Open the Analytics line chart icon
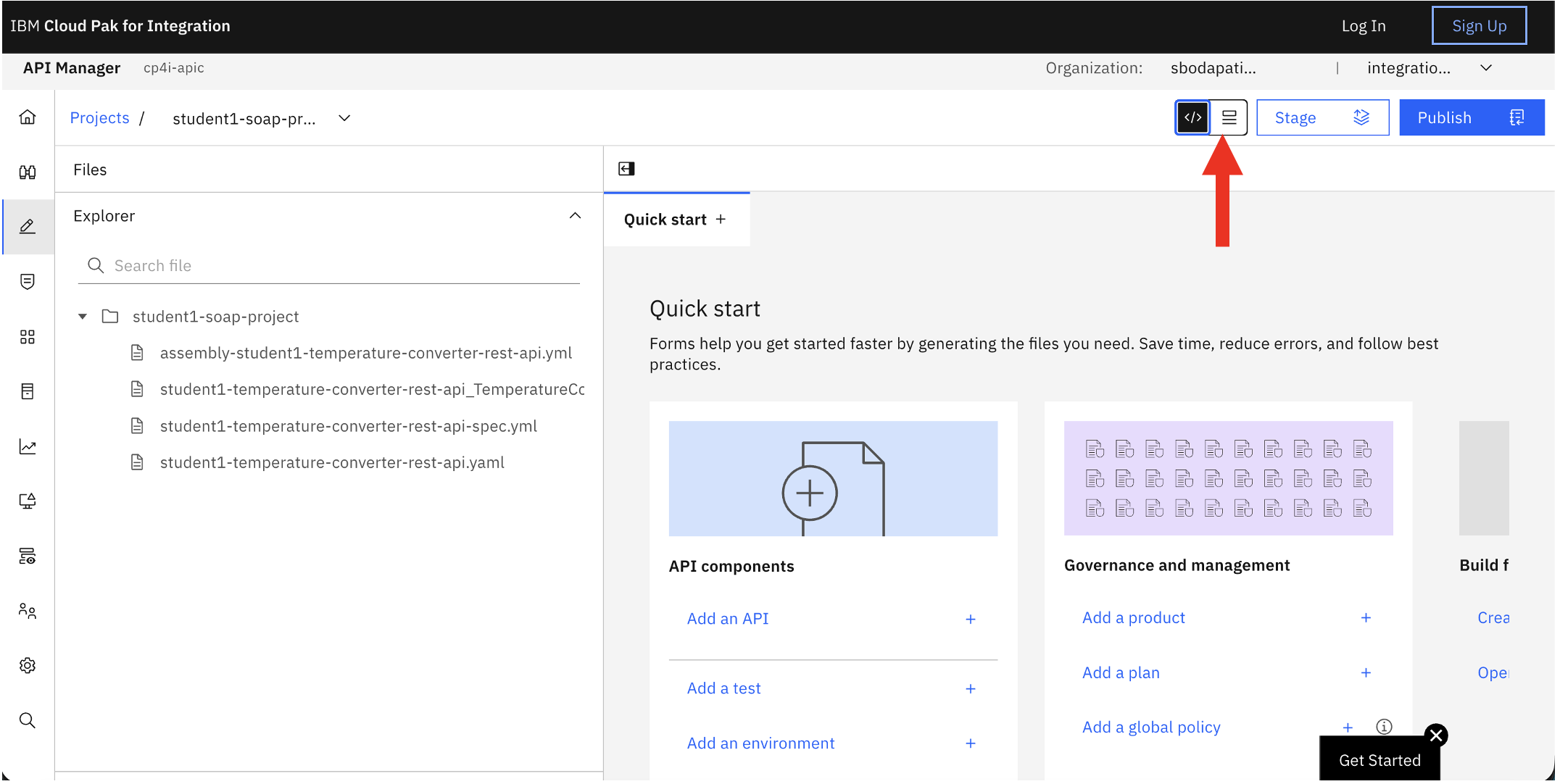 [28, 446]
